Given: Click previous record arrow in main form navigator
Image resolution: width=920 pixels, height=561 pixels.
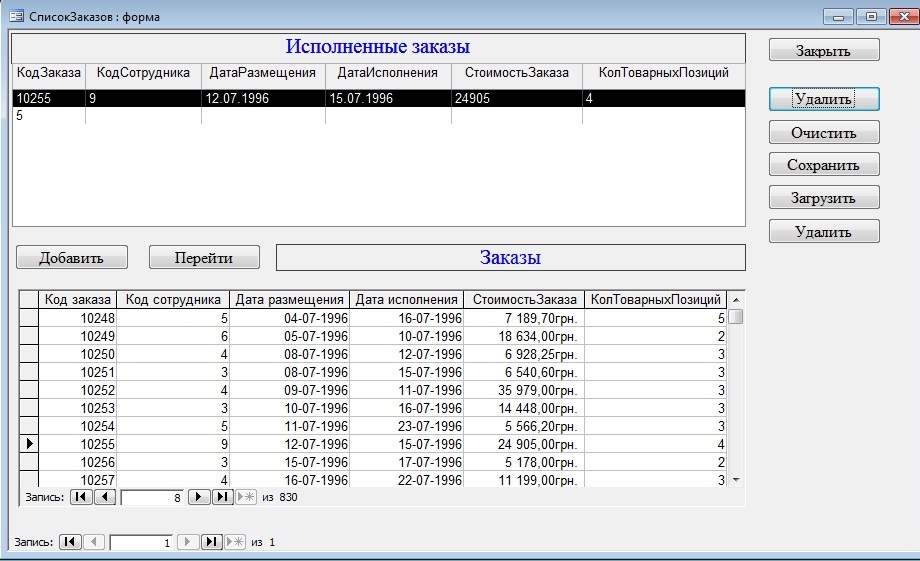Looking at the screenshot, I should coord(94,542).
